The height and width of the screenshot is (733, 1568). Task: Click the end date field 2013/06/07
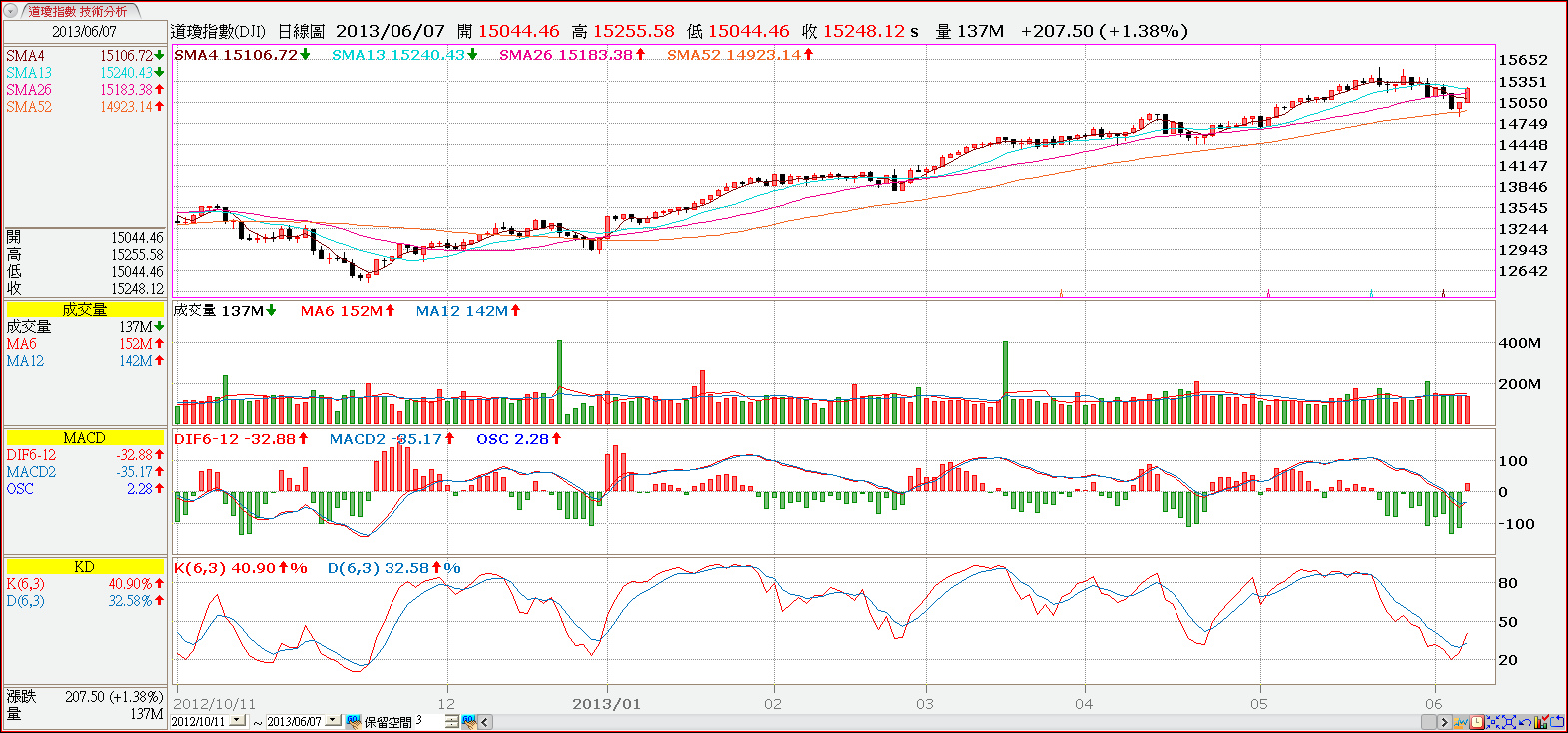pyautogui.click(x=295, y=721)
